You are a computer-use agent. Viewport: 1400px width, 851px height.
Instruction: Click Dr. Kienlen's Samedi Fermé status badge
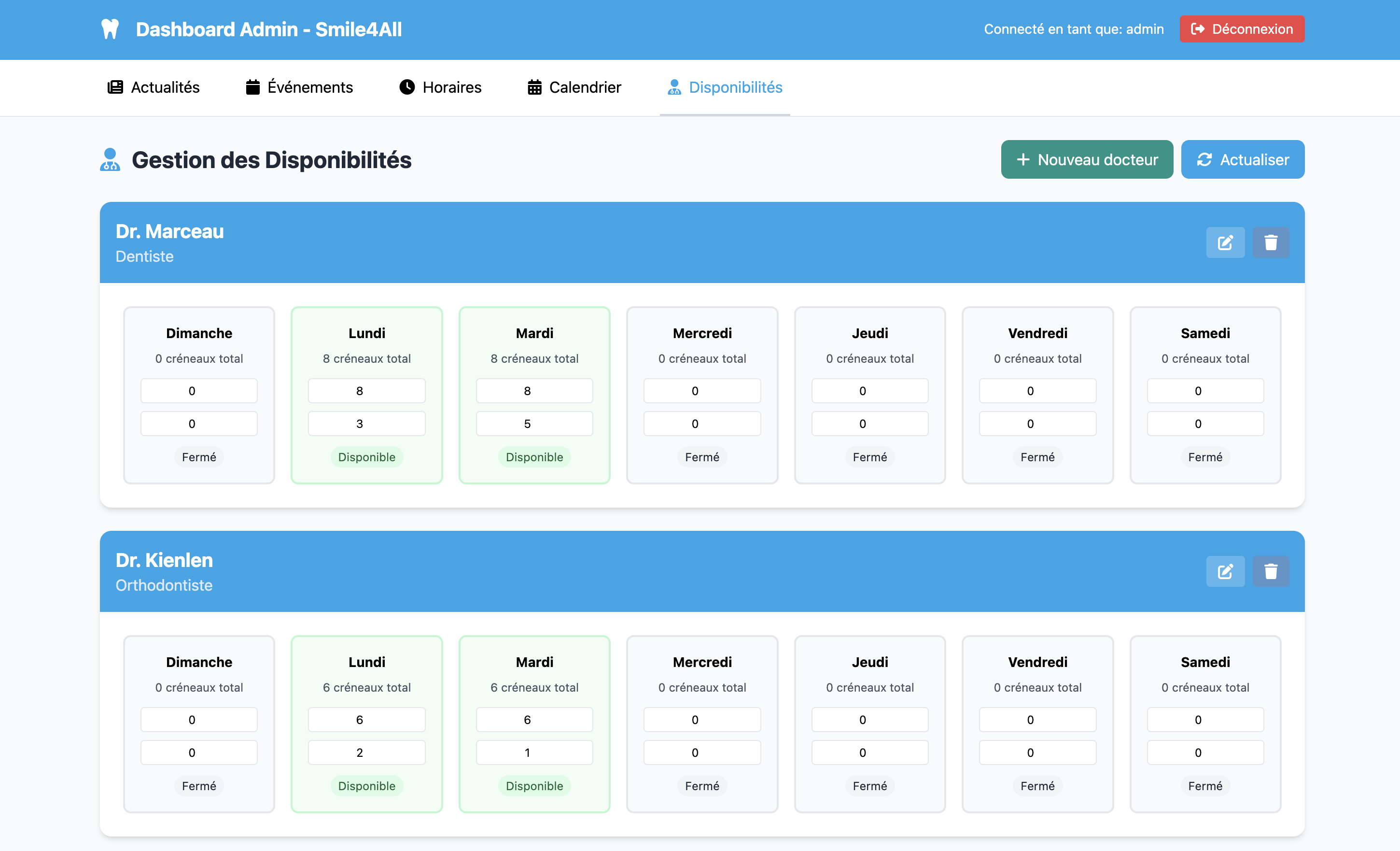pos(1204,786)
